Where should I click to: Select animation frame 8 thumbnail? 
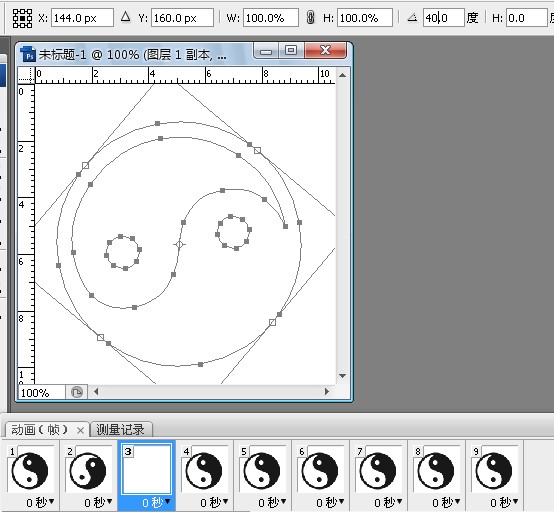(436, 470)
